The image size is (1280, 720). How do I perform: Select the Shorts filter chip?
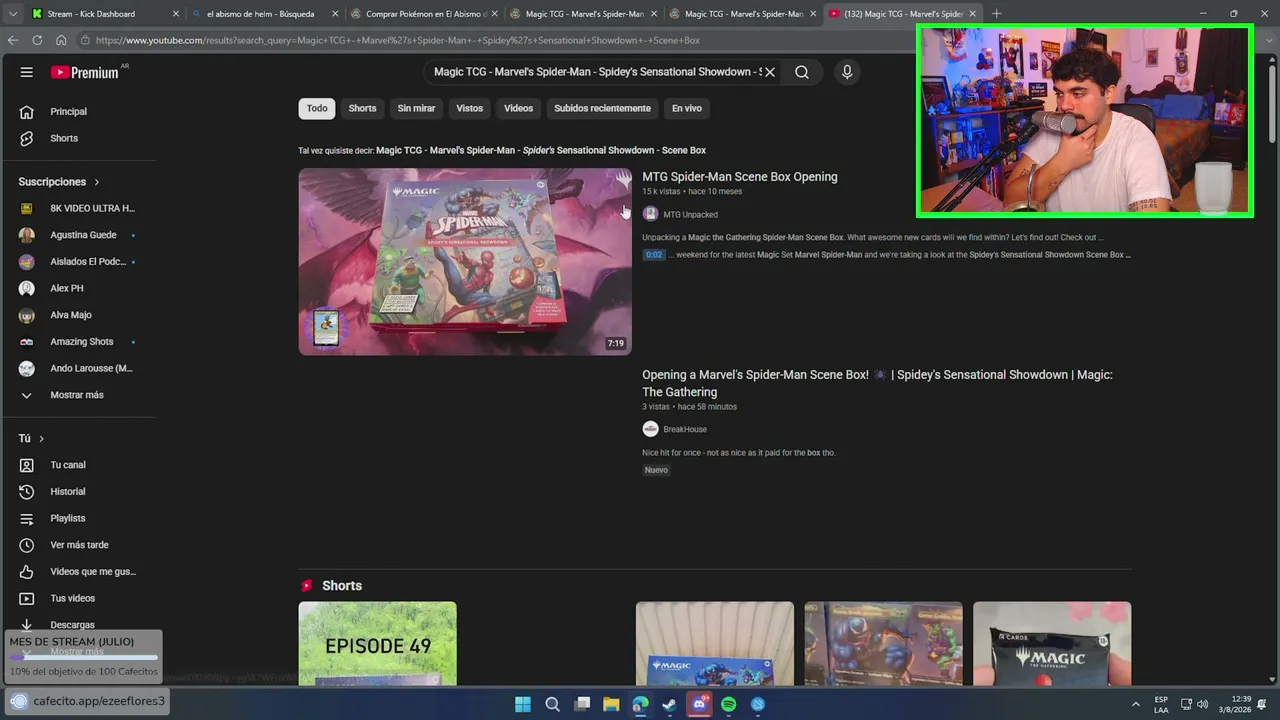pos(362,108)
